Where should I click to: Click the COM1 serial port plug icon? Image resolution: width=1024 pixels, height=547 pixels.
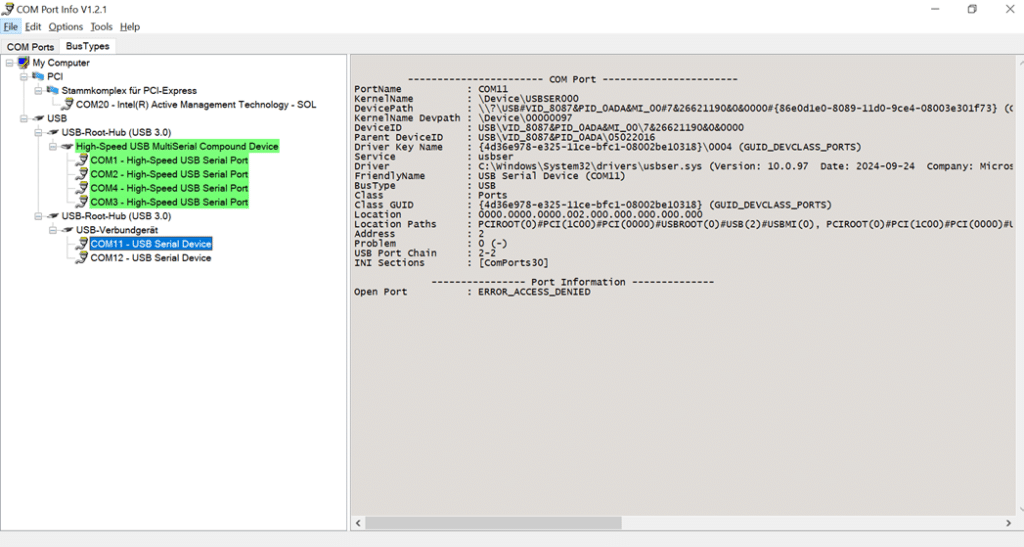click(82, 160)
